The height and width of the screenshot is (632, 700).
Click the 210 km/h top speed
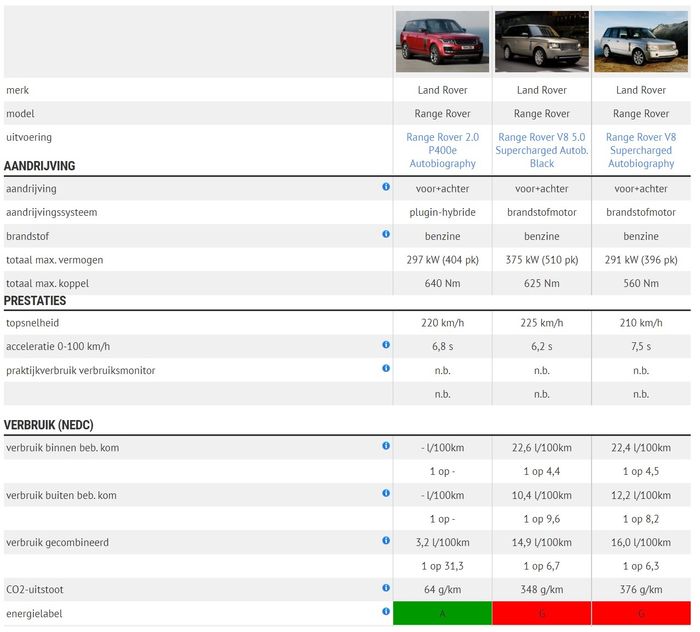641,323
